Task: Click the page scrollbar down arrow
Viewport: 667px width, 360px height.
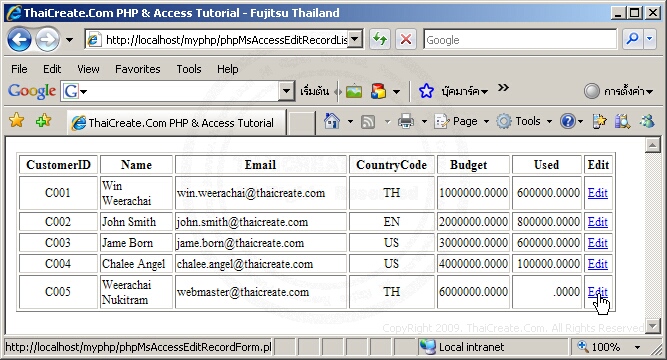Action: [x=653, y=326]
